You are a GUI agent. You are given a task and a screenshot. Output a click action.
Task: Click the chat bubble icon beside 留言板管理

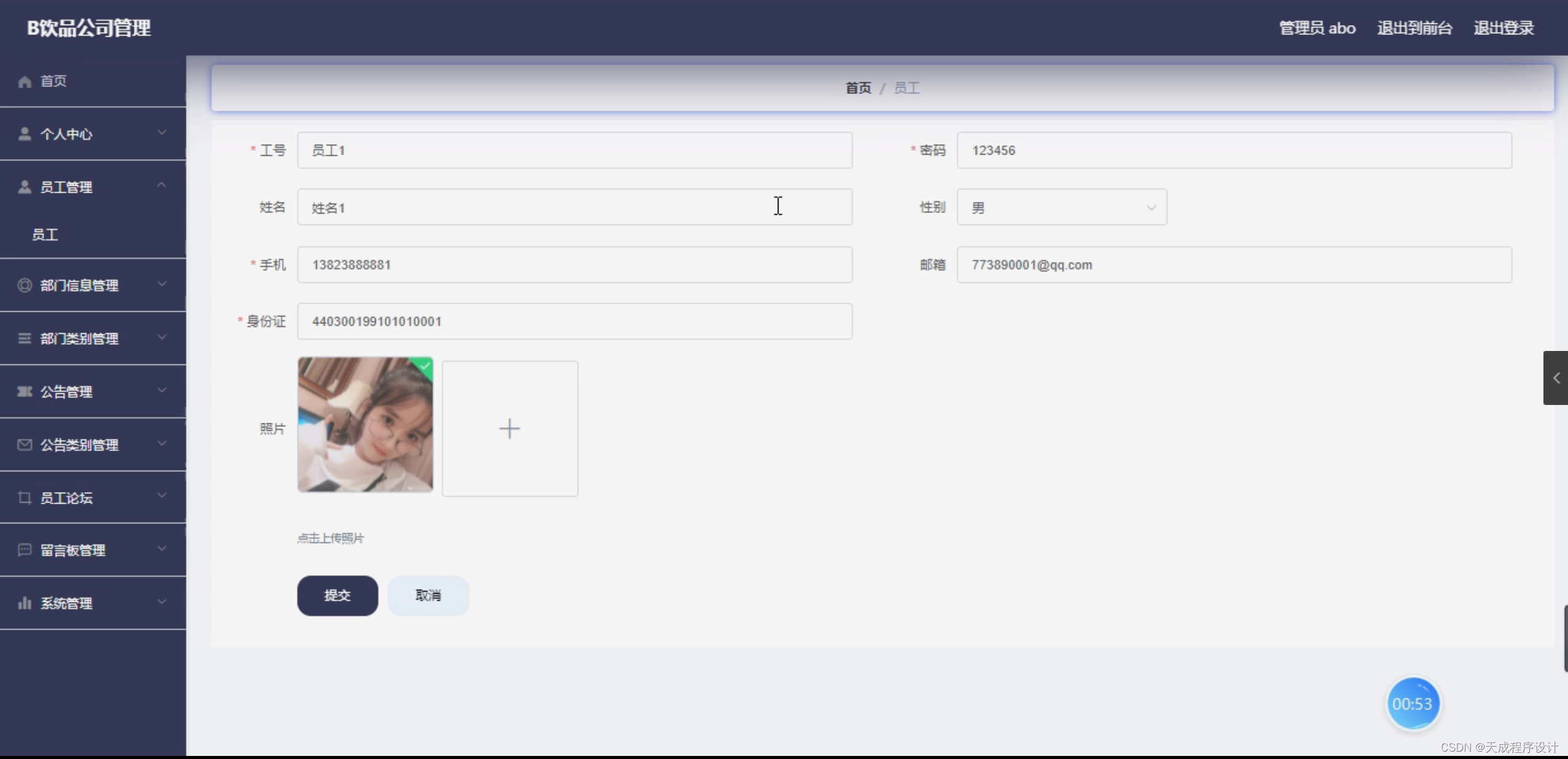[x=25, y=550]
